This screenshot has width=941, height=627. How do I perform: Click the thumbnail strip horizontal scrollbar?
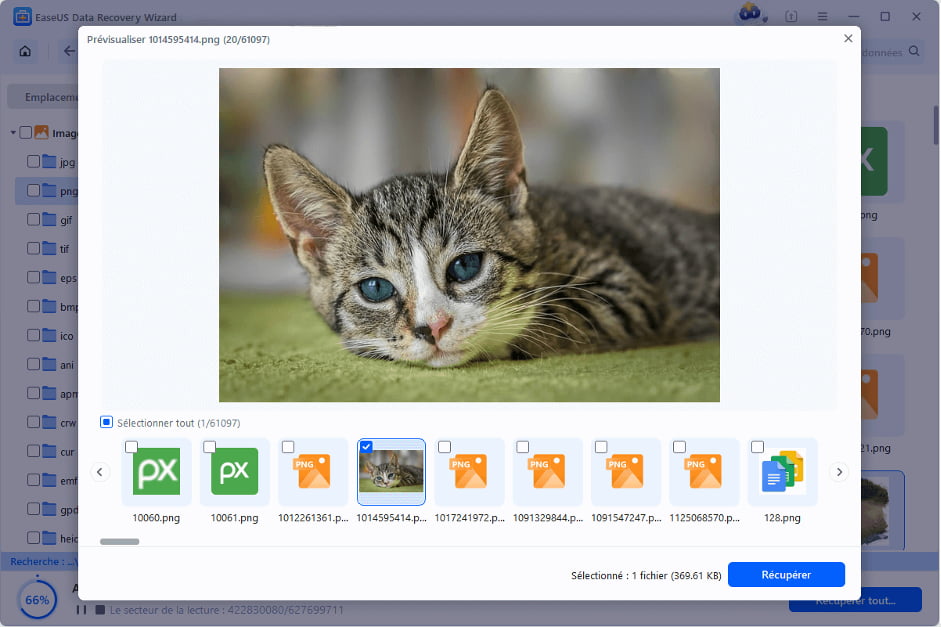(x=119, y=542)
